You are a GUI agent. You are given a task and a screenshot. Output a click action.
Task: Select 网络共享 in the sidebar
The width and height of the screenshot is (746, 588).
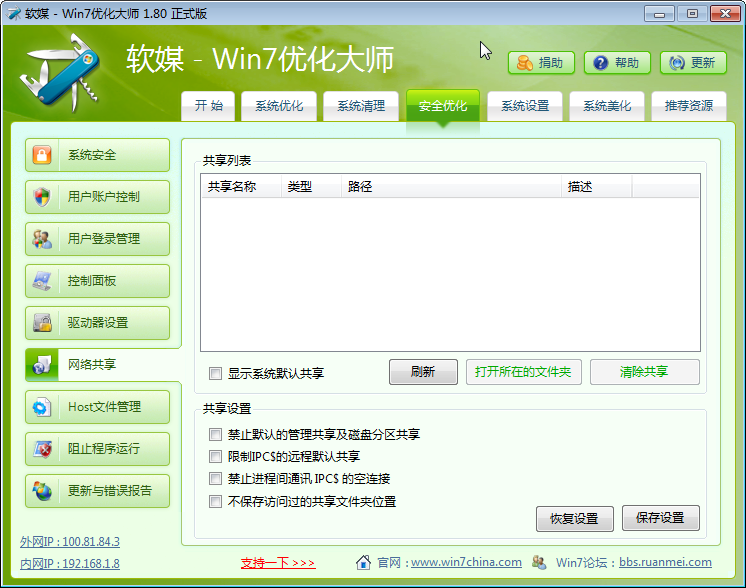point(102,365)
